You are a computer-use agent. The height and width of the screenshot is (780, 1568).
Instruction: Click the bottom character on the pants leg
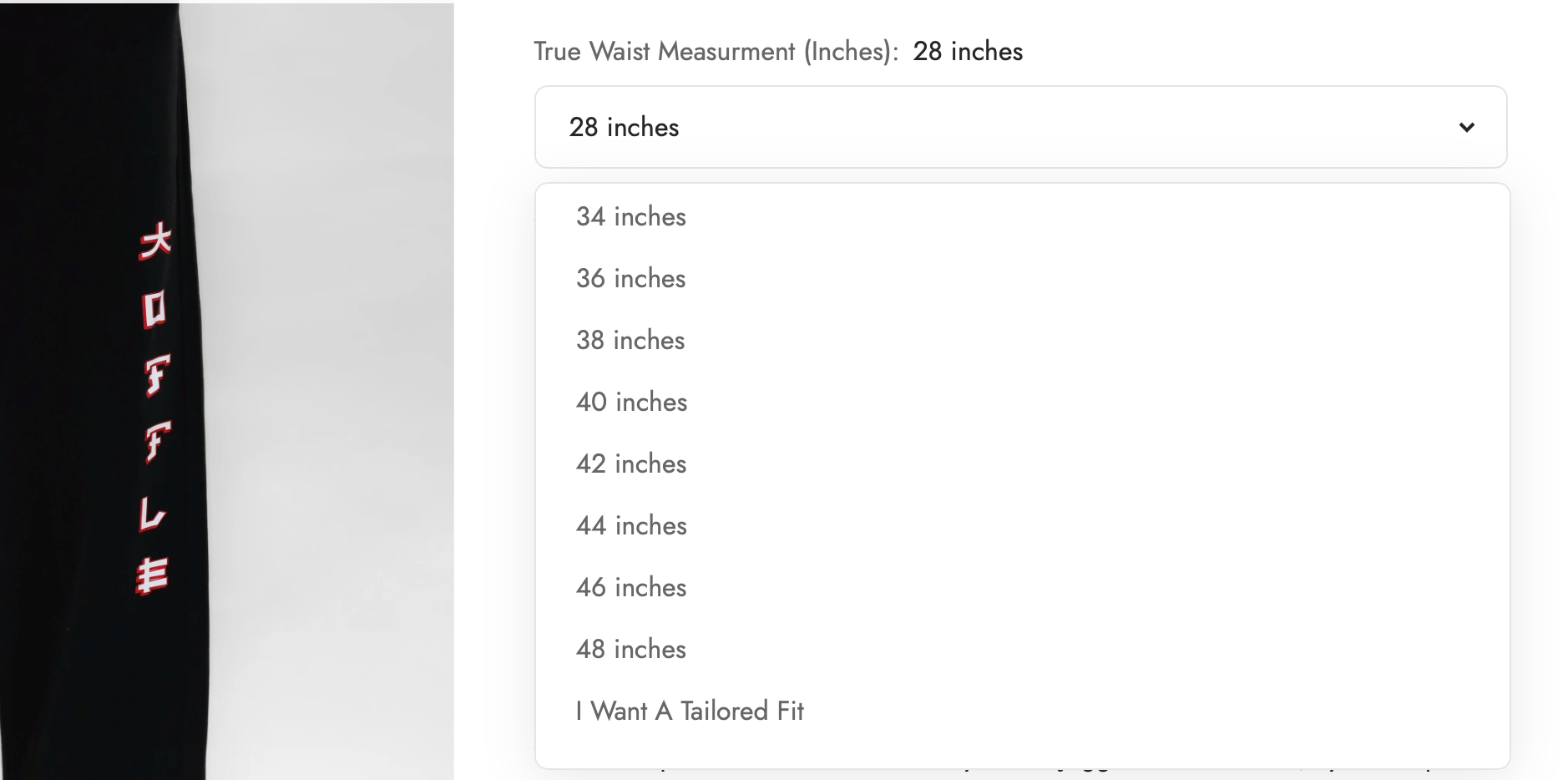(x=153, y=575)
